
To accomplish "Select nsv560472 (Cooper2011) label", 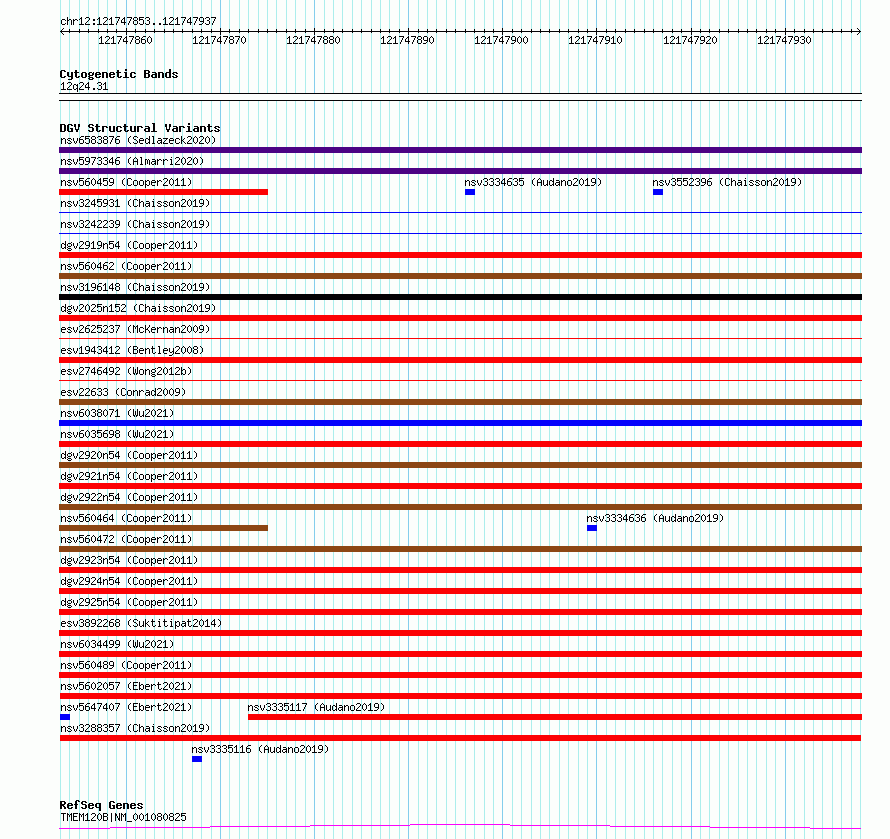I will (126, 539).
